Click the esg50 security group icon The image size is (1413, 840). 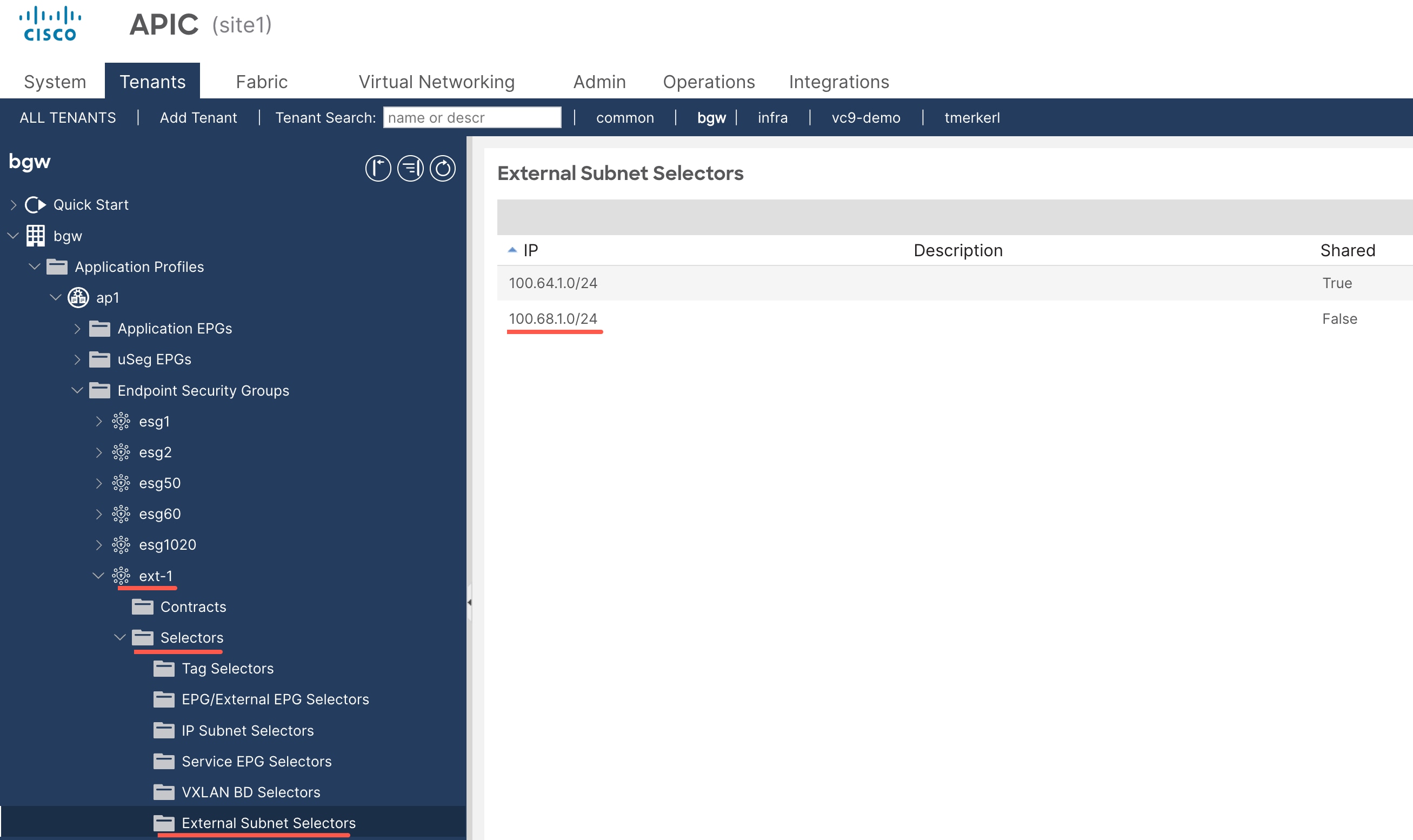[x=121, y=483]
